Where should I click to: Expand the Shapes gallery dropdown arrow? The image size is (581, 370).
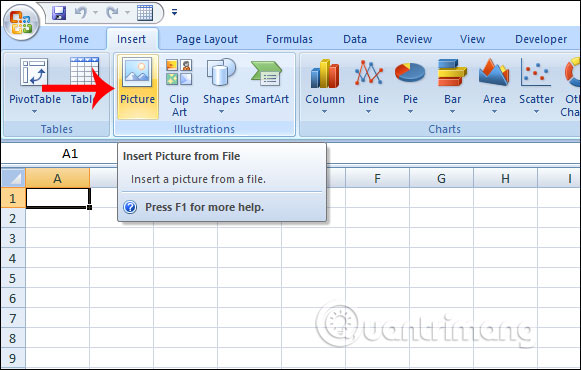tap(221, 111)
